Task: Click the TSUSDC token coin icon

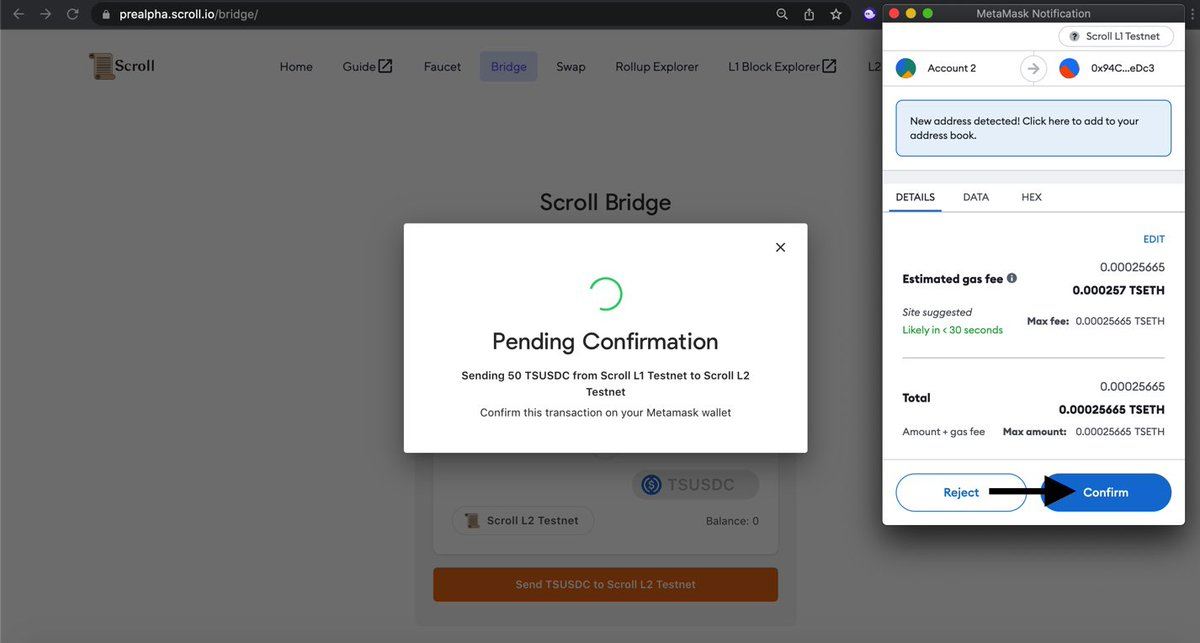Action: pyautogui.click(x=652, y=485)
